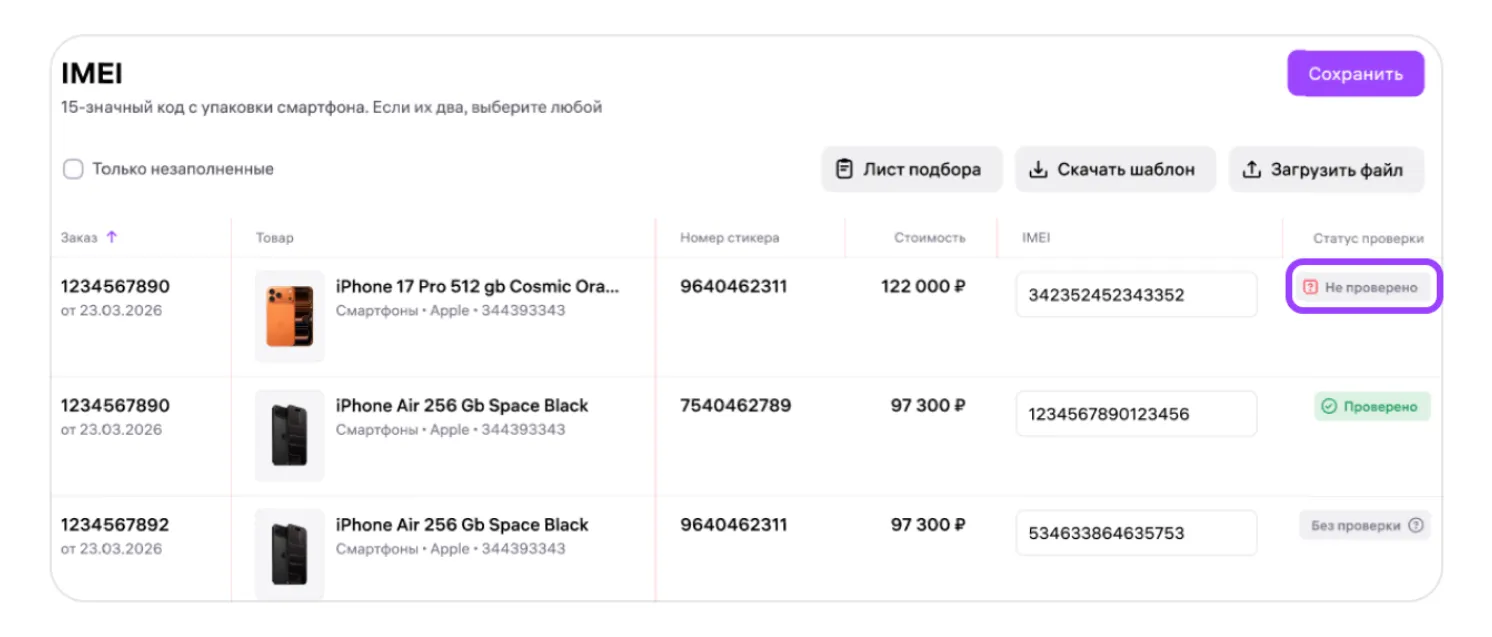Focus IMEI field containing 534633864635753

click(x=1136, y=533)
